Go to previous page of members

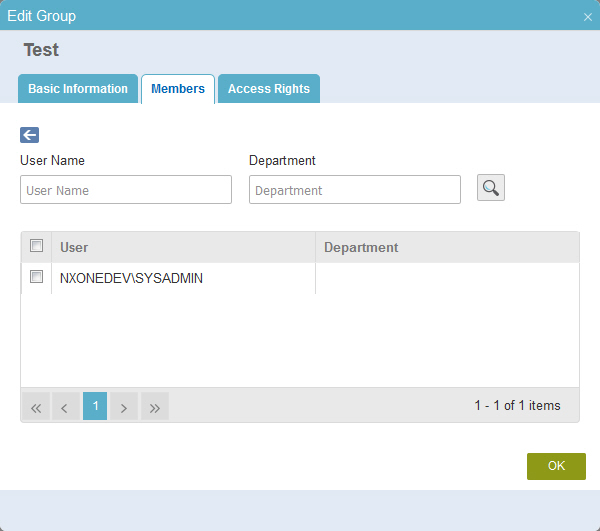(65, 406)
